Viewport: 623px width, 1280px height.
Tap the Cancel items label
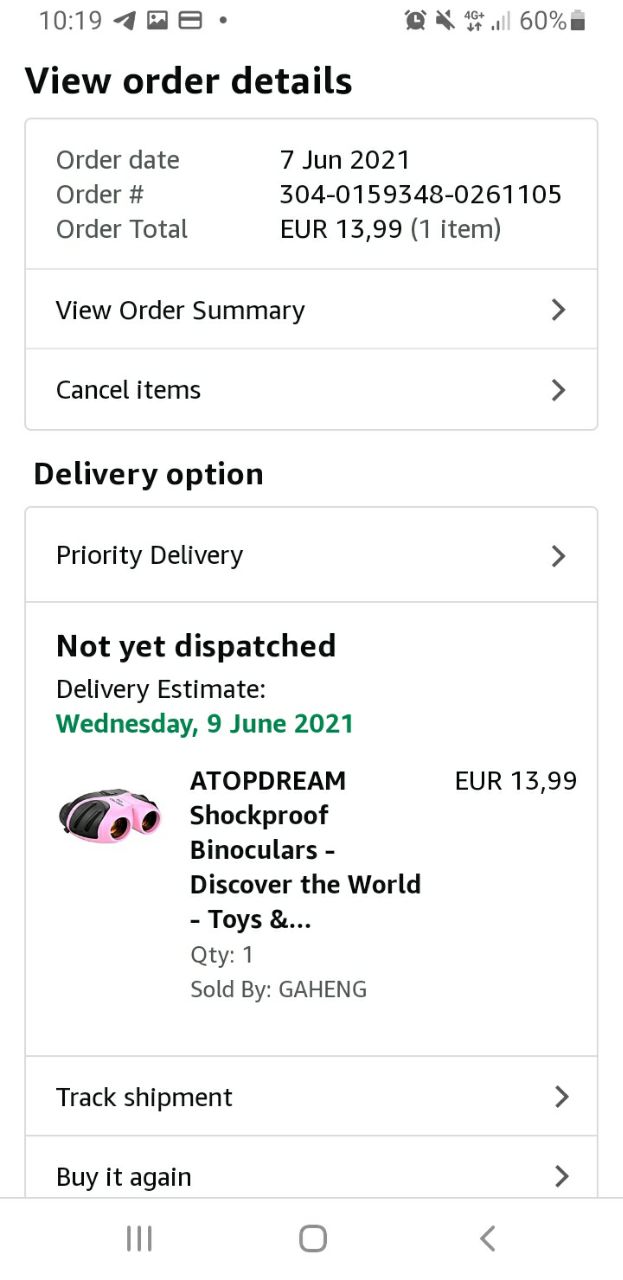pos(128,390)
